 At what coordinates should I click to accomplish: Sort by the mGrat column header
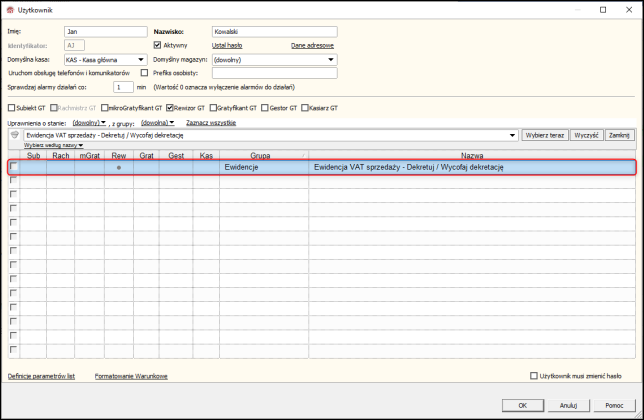(90, 156)
